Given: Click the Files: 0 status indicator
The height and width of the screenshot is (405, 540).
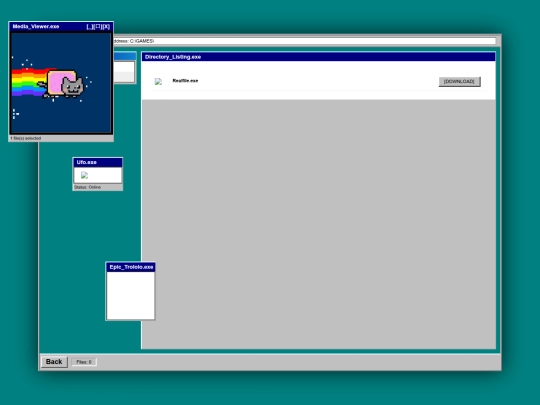Looking at the screenshot, I should [x=84, y=362].
